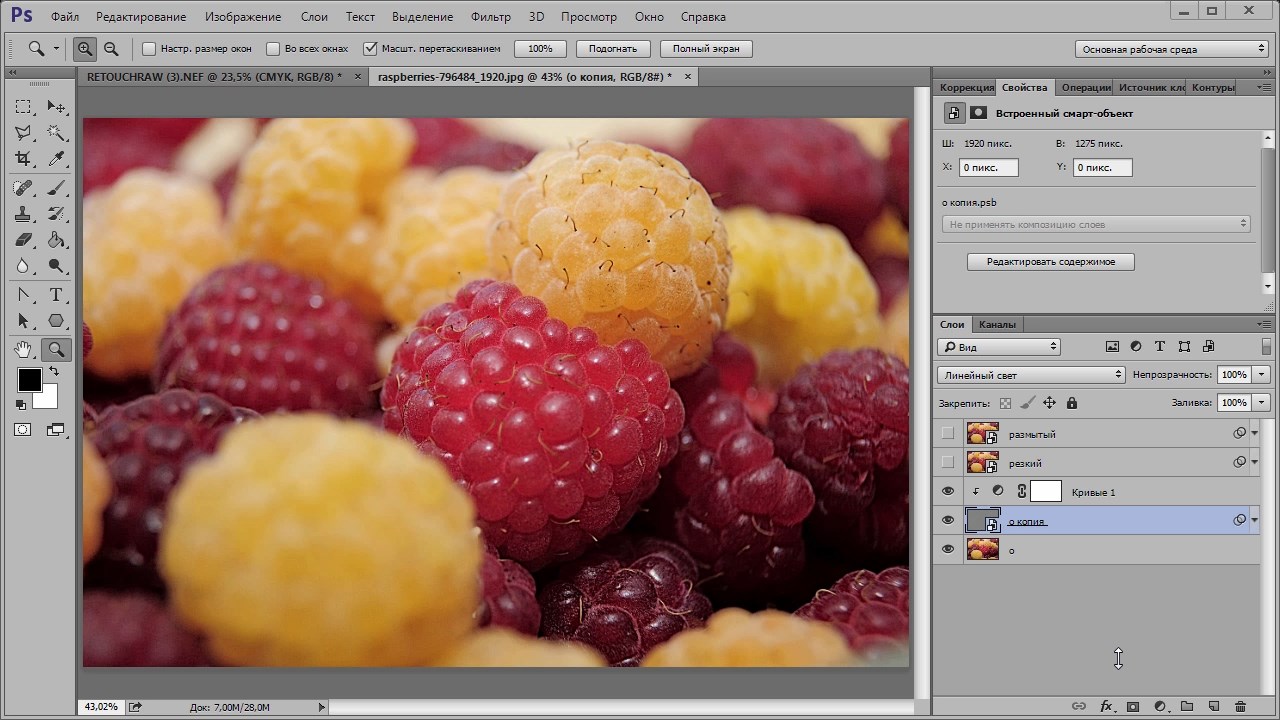Select the Clone Stamp tool
1280x720 pixels.
click(x=24, y=214)
